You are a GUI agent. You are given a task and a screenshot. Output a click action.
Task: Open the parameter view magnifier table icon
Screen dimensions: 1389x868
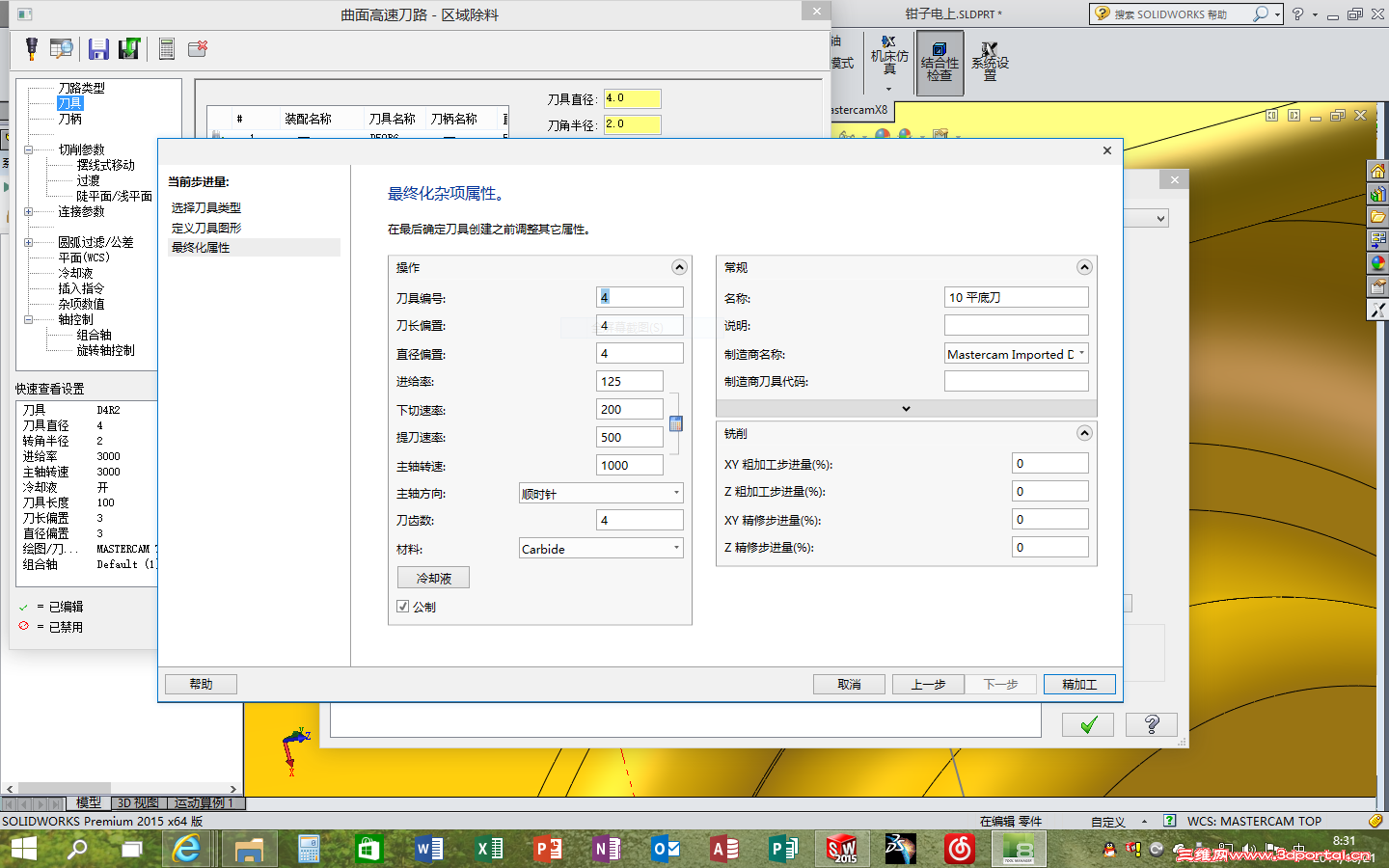click(62, 48)
